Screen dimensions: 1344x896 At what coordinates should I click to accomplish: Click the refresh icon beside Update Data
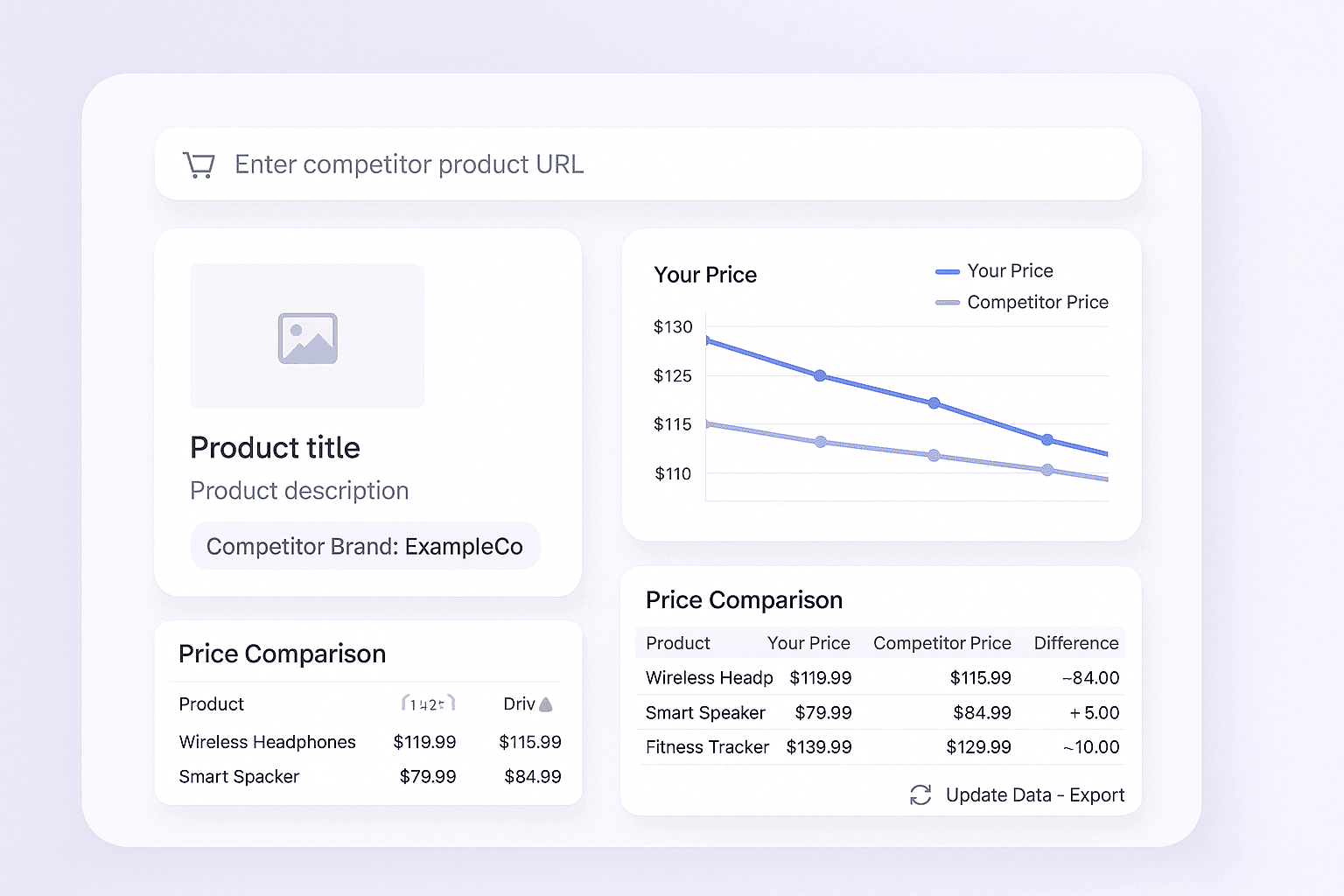[920, 795]
